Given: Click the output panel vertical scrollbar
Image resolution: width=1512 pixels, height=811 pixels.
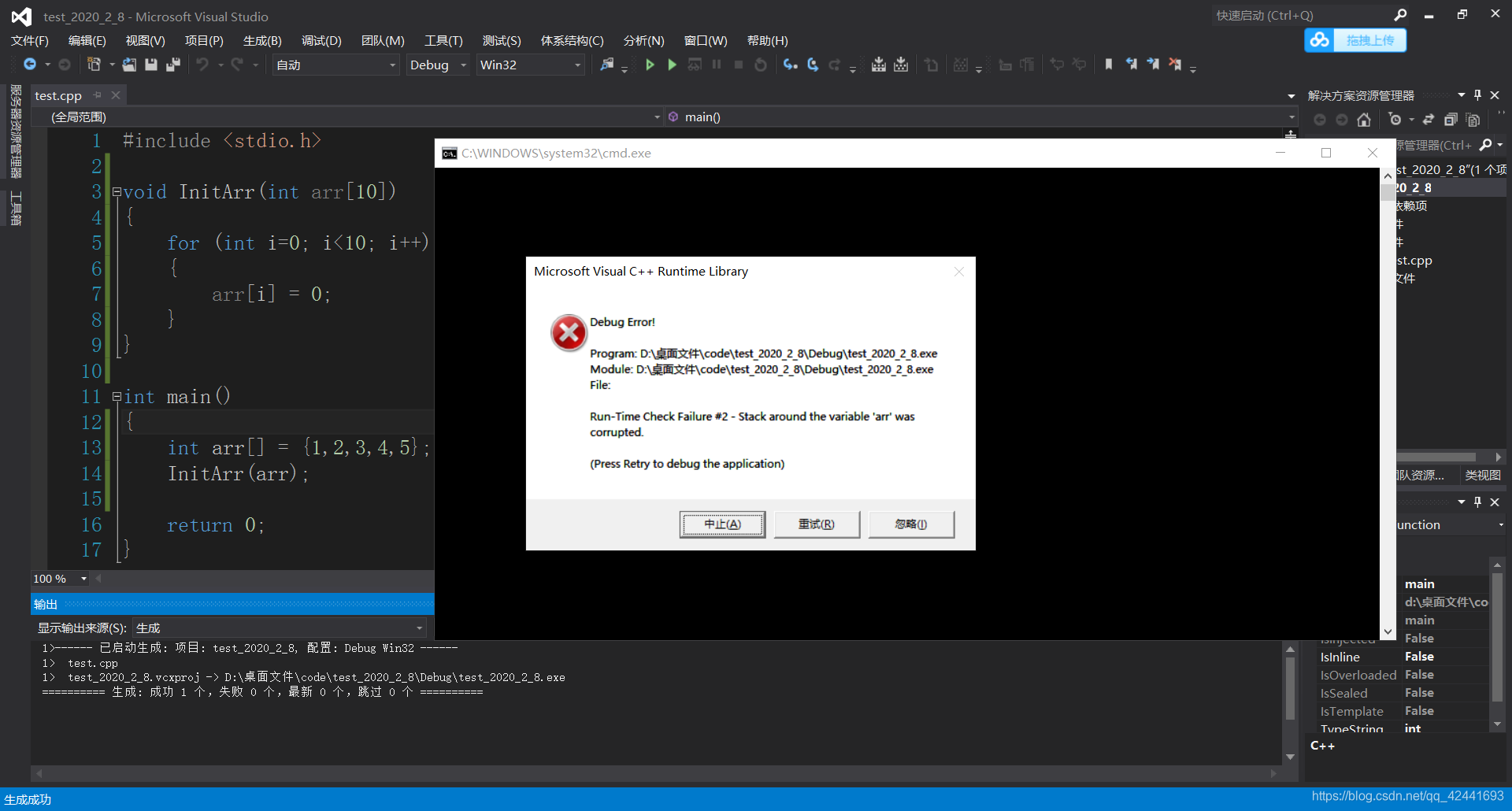Looking at the screenshot, I should (1290, 687).
